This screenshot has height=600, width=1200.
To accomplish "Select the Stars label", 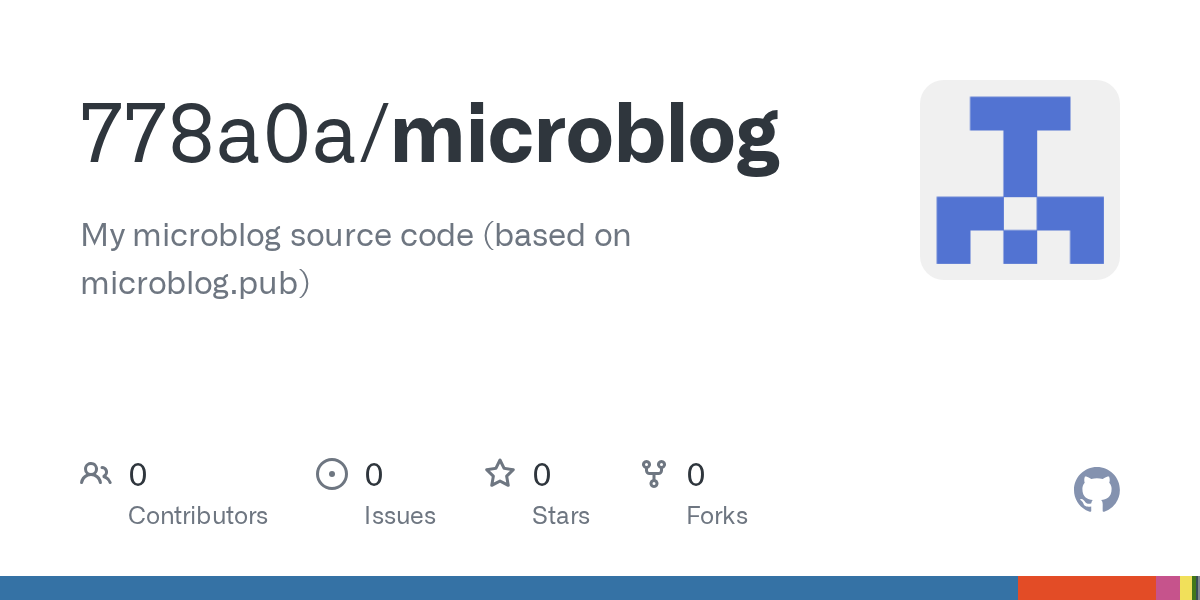I will [x=561, y=516].
